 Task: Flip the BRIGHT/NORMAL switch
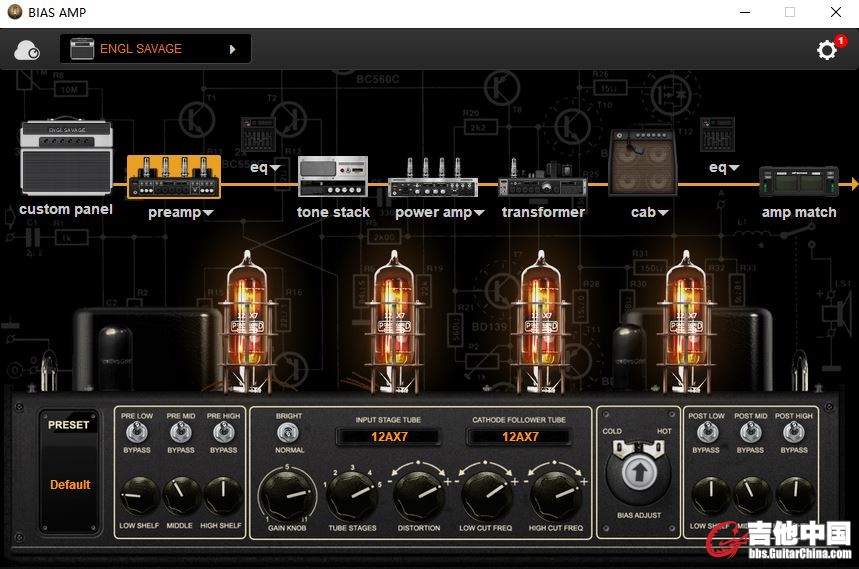point(288,433)
